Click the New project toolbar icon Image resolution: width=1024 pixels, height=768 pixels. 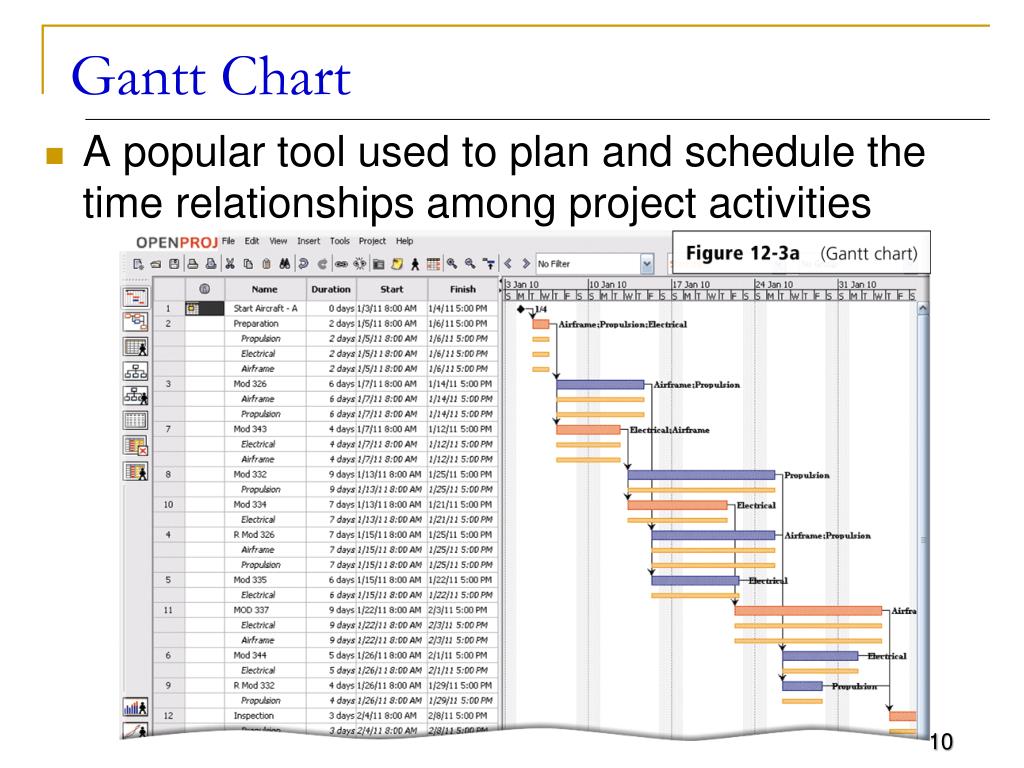pyautogui.click(x=138, y=264)
